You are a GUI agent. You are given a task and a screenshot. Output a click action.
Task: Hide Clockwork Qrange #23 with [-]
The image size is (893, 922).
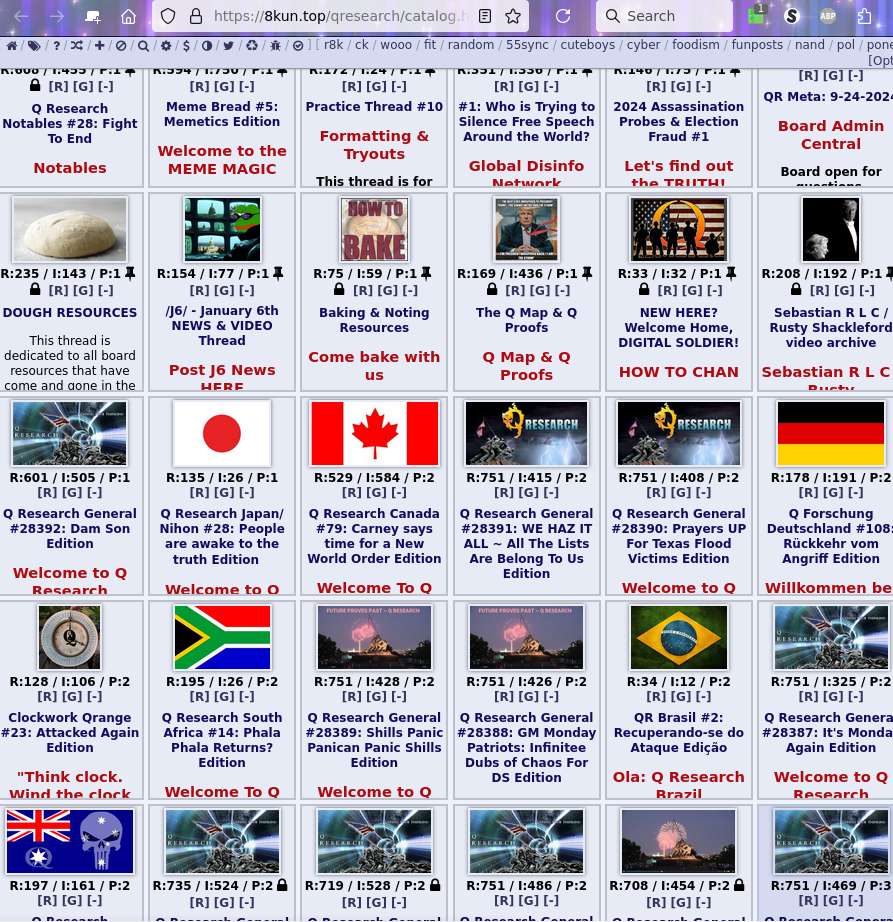point(94,696)
